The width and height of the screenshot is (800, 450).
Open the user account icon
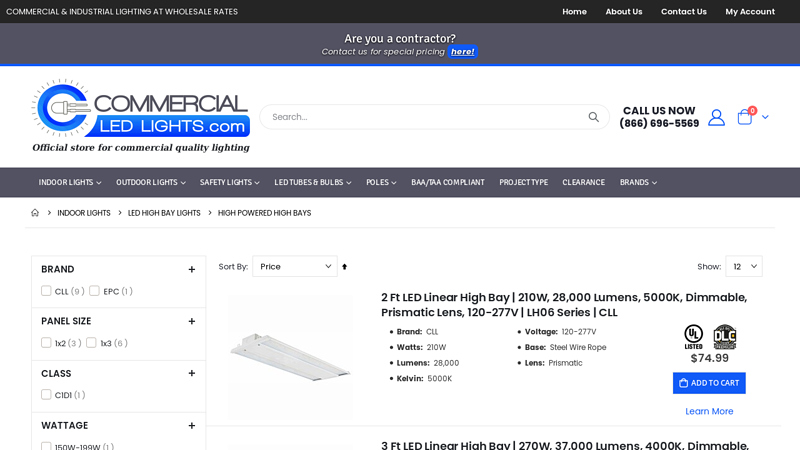click(x=716, y=117)
